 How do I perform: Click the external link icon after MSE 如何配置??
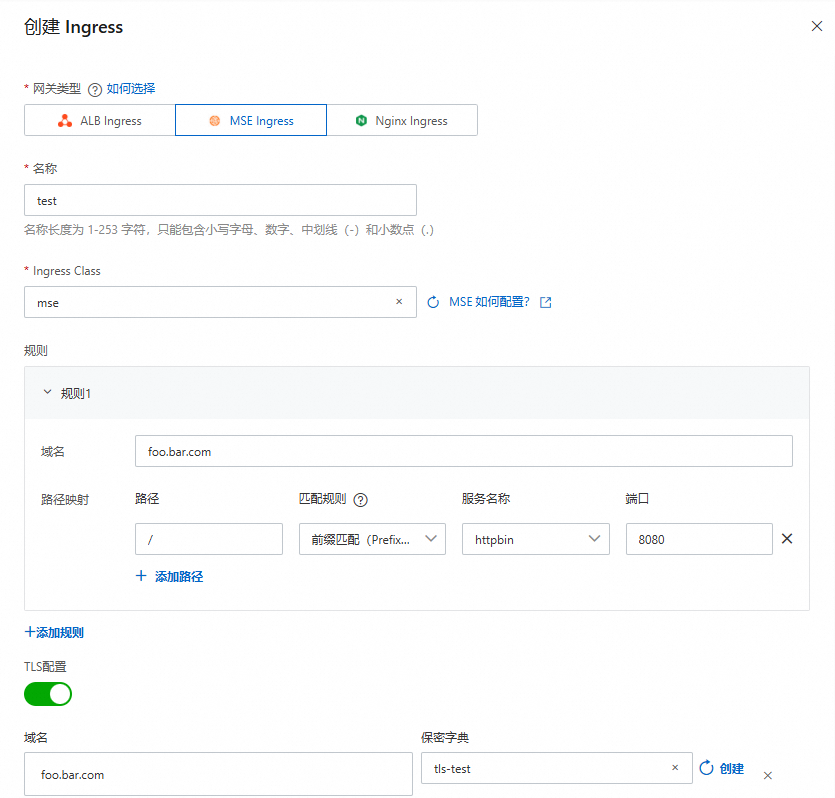point(545,302)
